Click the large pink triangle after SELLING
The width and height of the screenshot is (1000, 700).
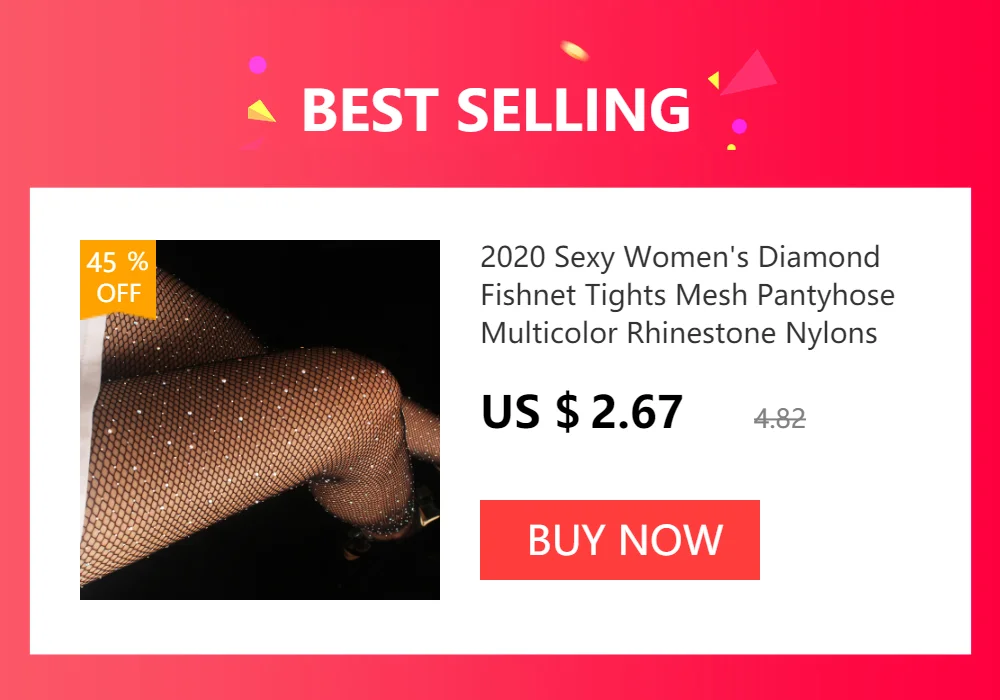tap(750, 73)
